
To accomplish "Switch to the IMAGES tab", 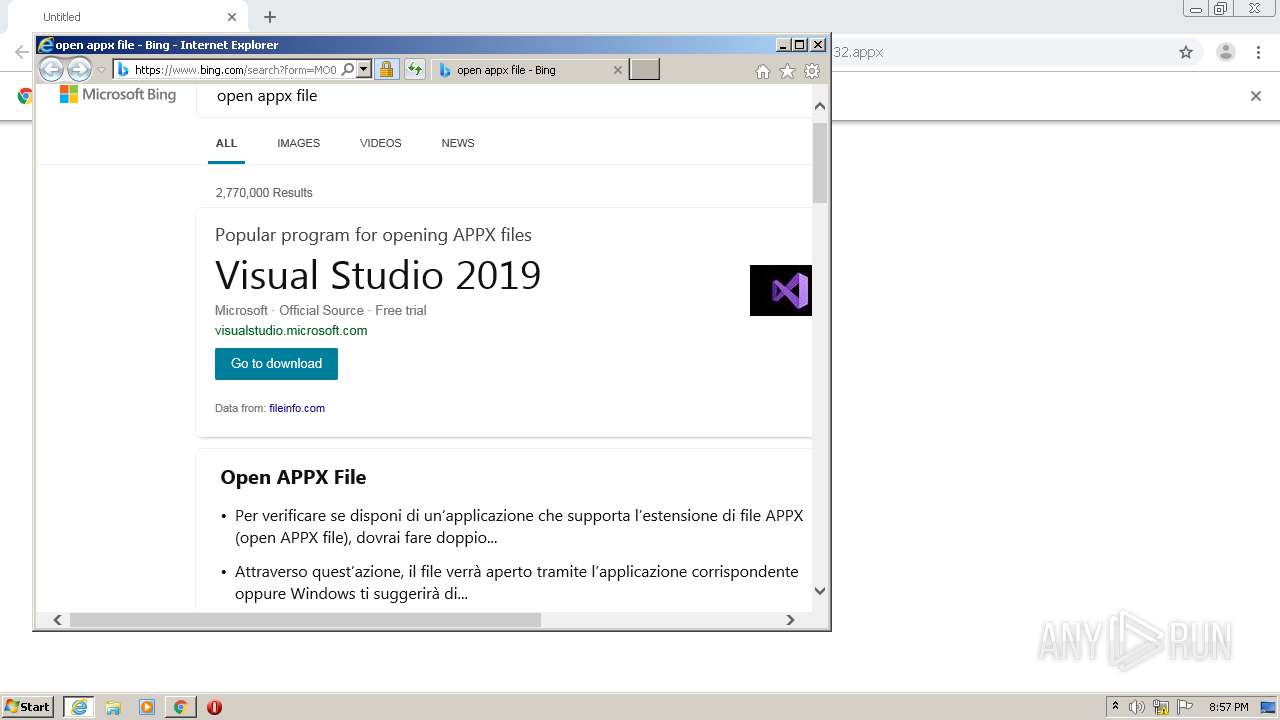I will pos(298,143).
